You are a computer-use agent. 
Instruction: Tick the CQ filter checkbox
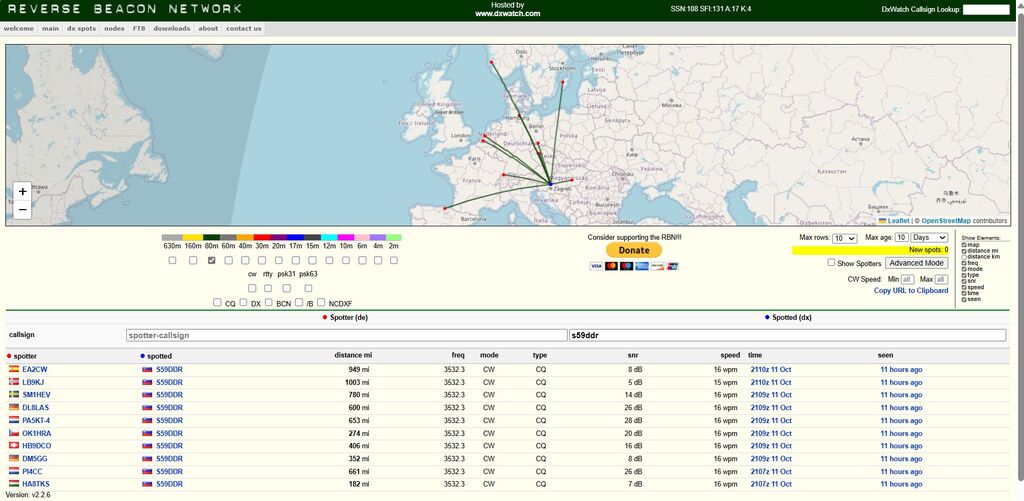[217, 303]
